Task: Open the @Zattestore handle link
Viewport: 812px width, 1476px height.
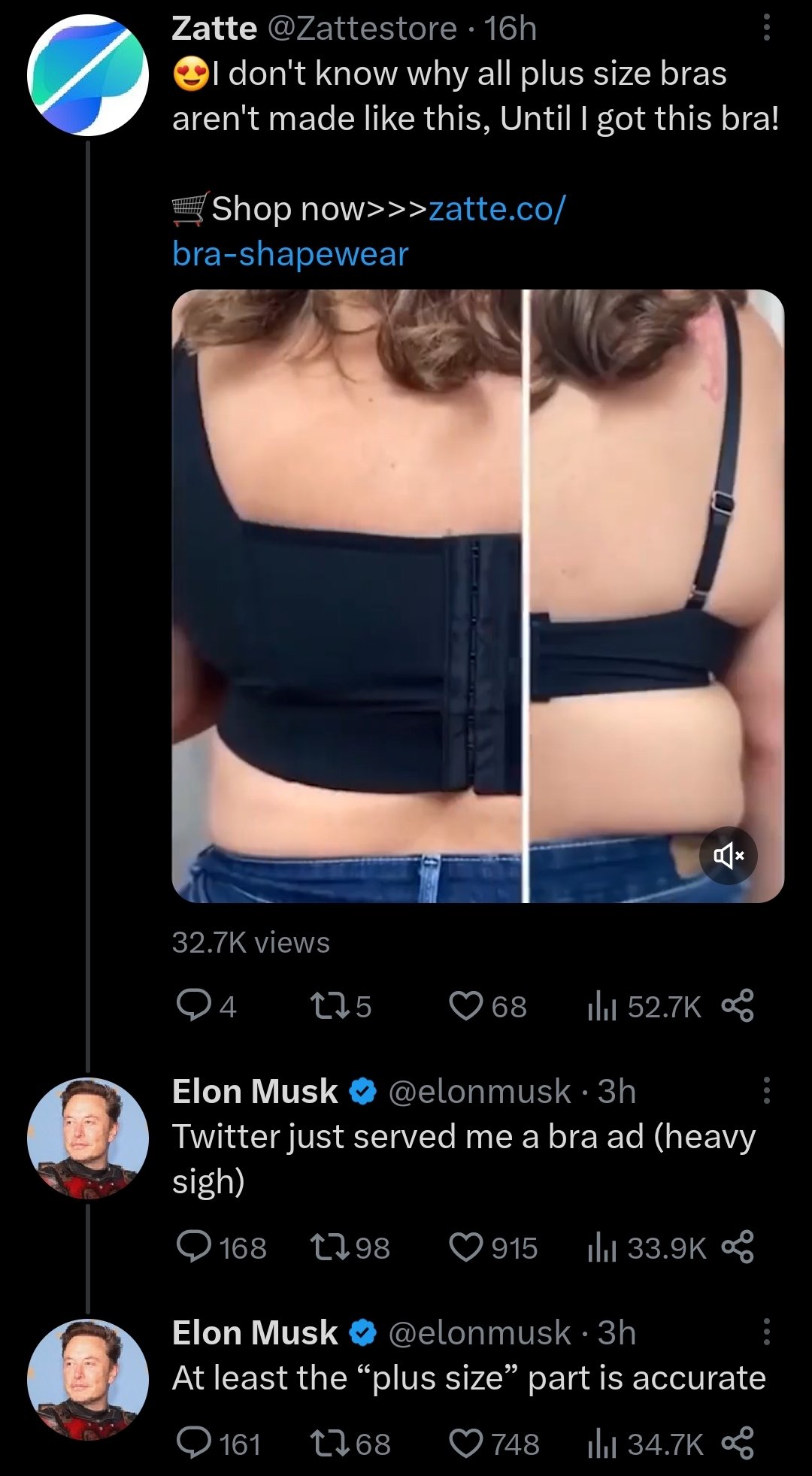Action: 362,29
